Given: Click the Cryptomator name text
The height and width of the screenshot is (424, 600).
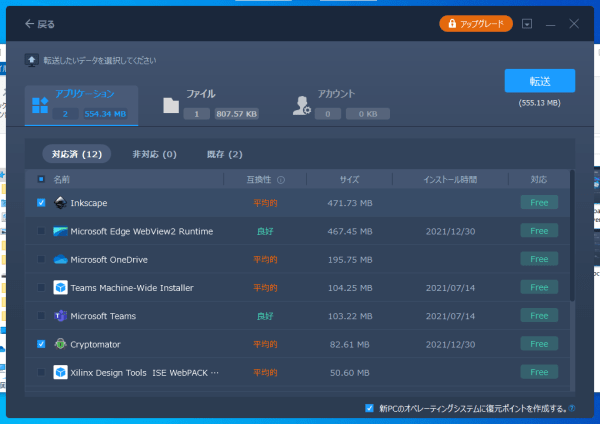Looking at the screenshot, I should click(95, 344).
